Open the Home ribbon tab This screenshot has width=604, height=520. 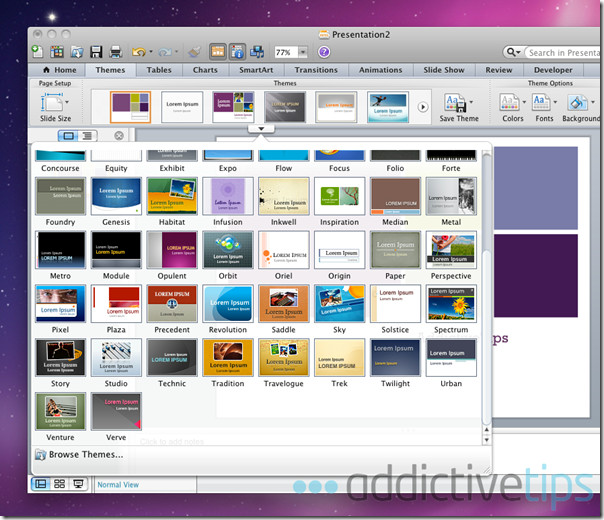[60, 70]
